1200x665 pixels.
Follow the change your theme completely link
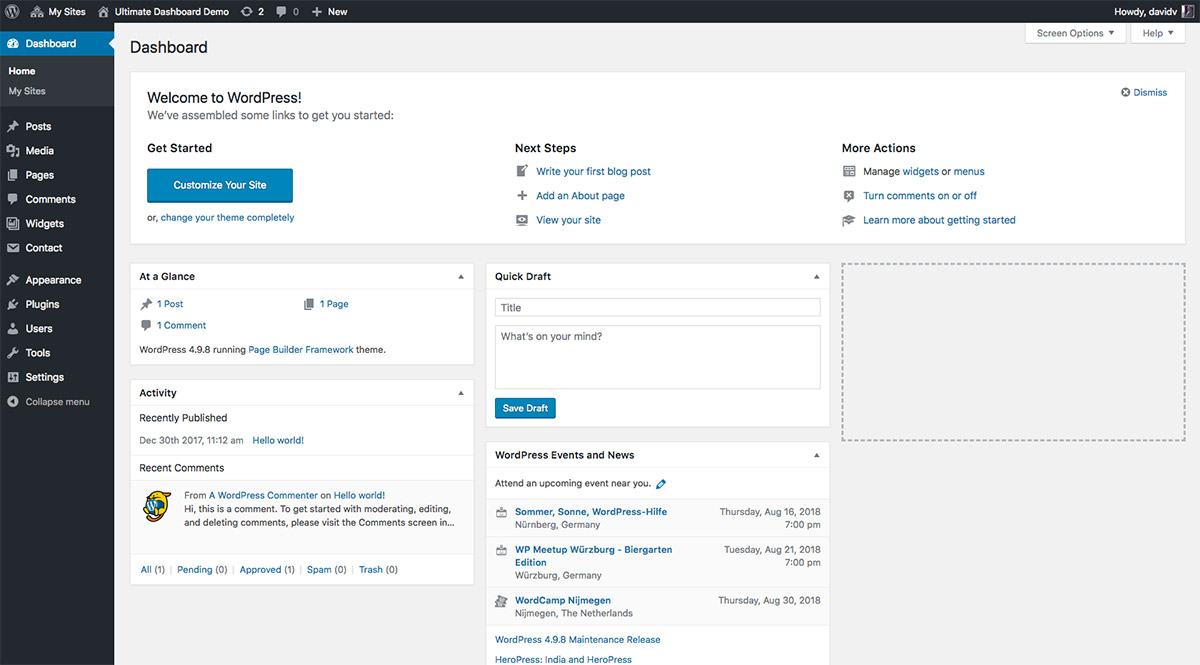click(x=227, y=217)
